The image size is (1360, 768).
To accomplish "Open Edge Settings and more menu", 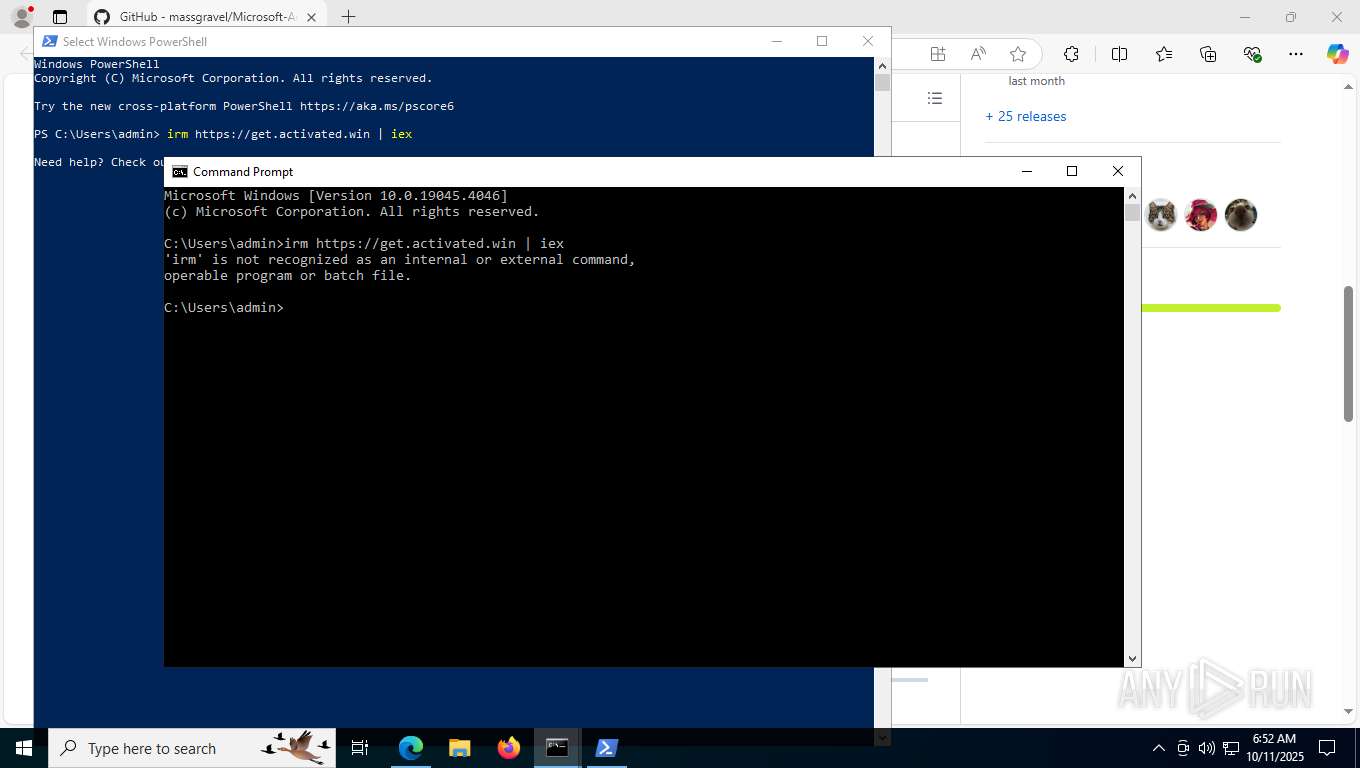I will [1296, 54].
